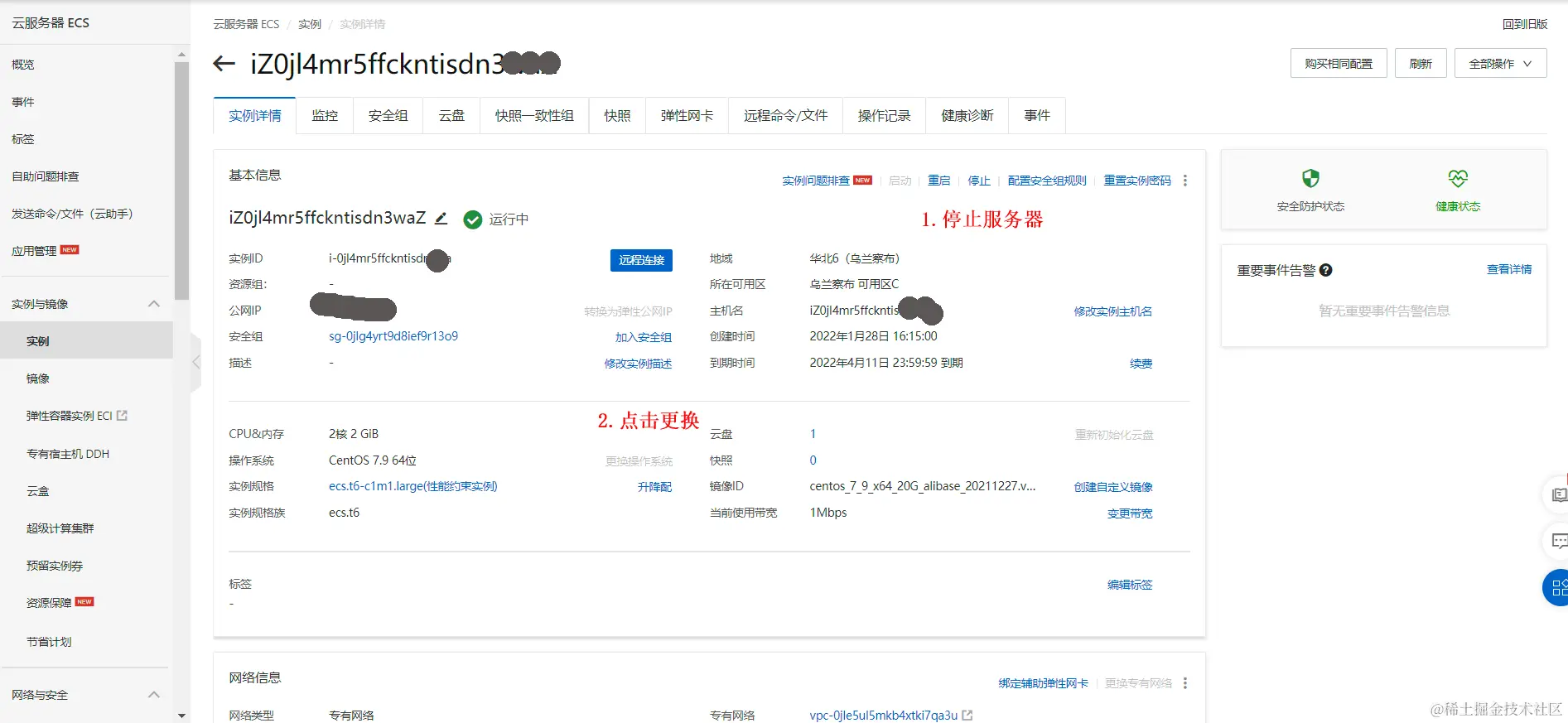Edit instance name with the pencil icon
Viewport: 1568px width, 723px height.
[x=441, y=219]
